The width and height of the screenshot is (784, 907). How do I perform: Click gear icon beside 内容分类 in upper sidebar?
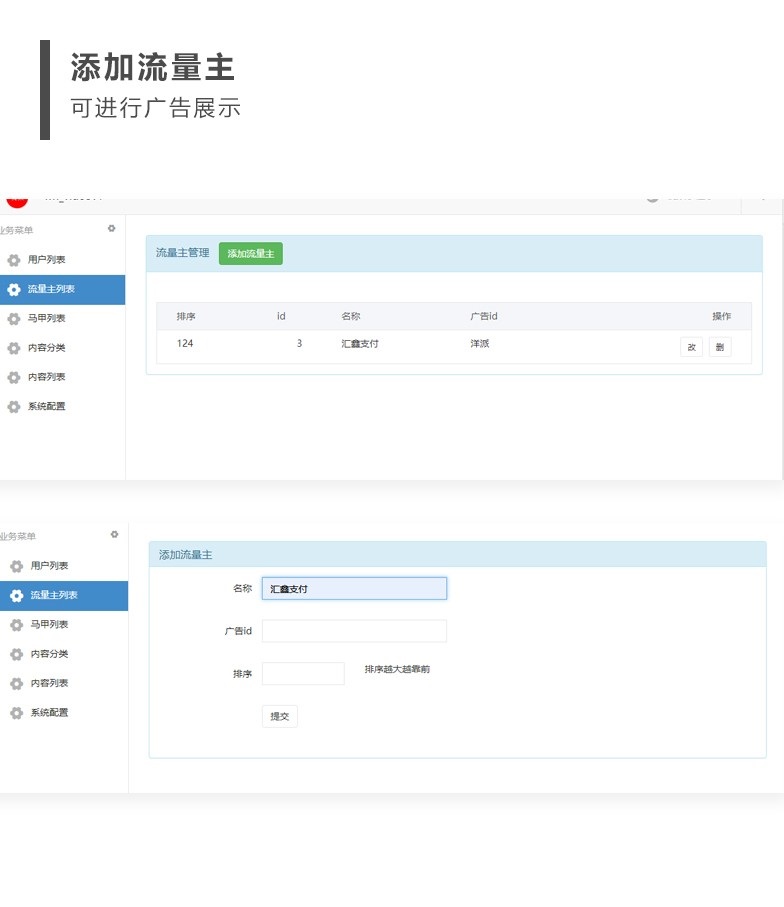click(14, 348)
